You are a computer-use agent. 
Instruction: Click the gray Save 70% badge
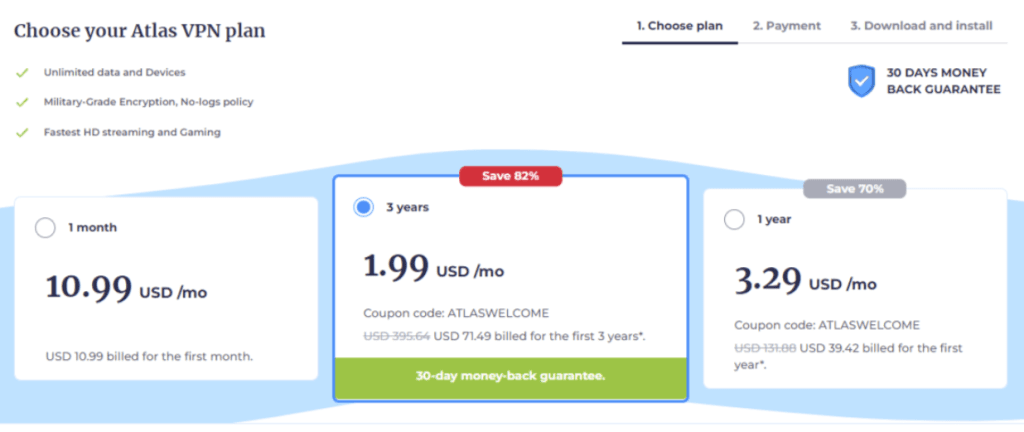tap(855, 189)
